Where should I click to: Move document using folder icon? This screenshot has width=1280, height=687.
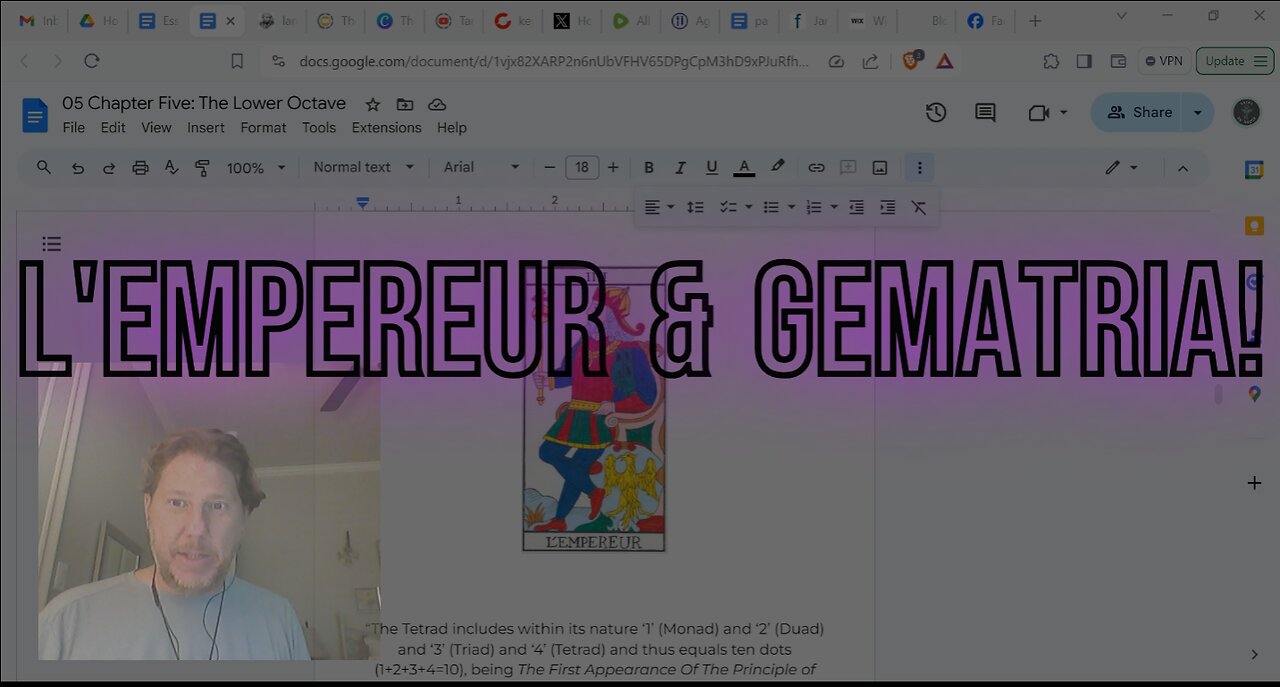click(404, 104)
